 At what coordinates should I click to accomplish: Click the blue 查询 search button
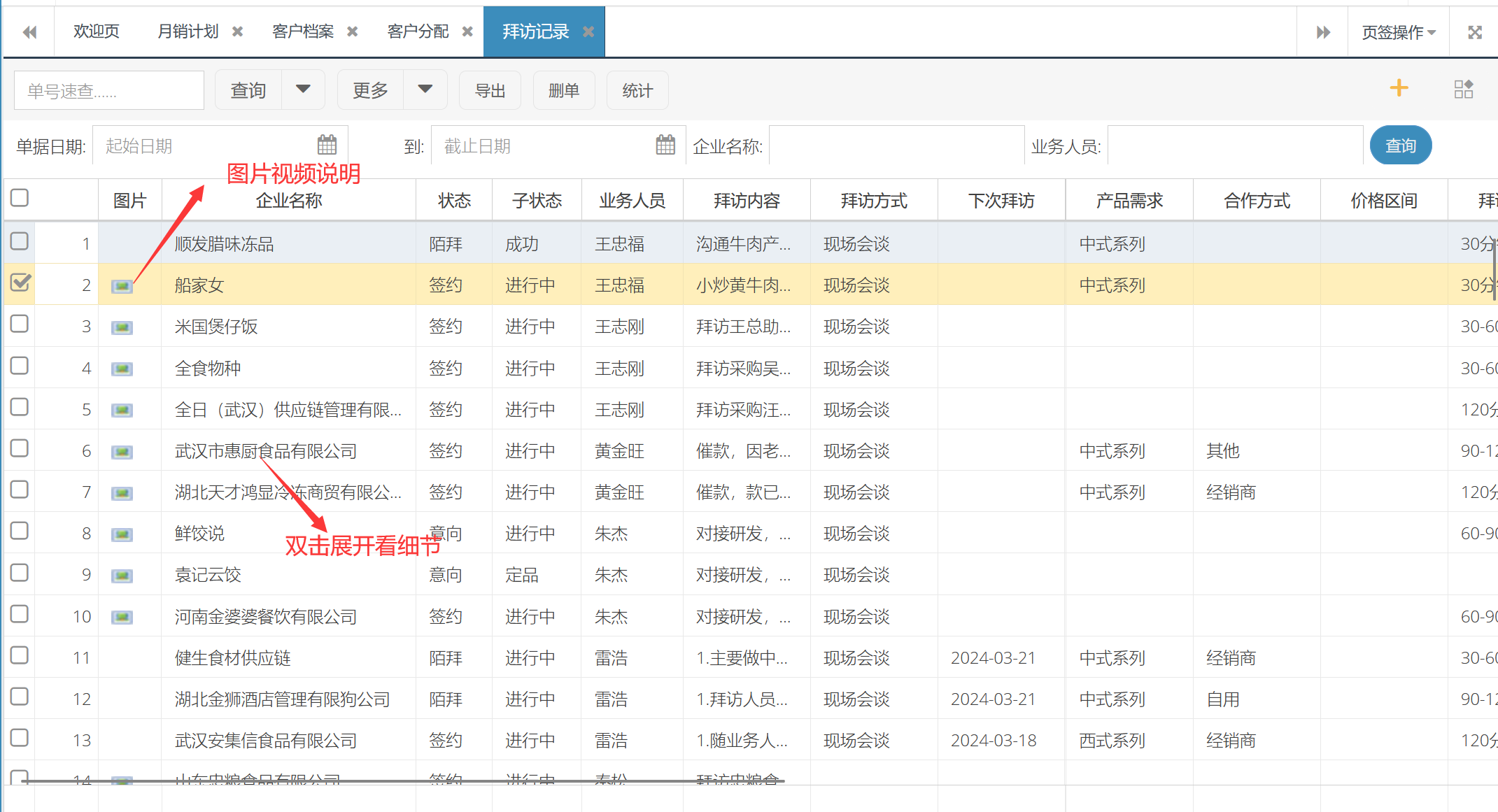click(1400, 145)
